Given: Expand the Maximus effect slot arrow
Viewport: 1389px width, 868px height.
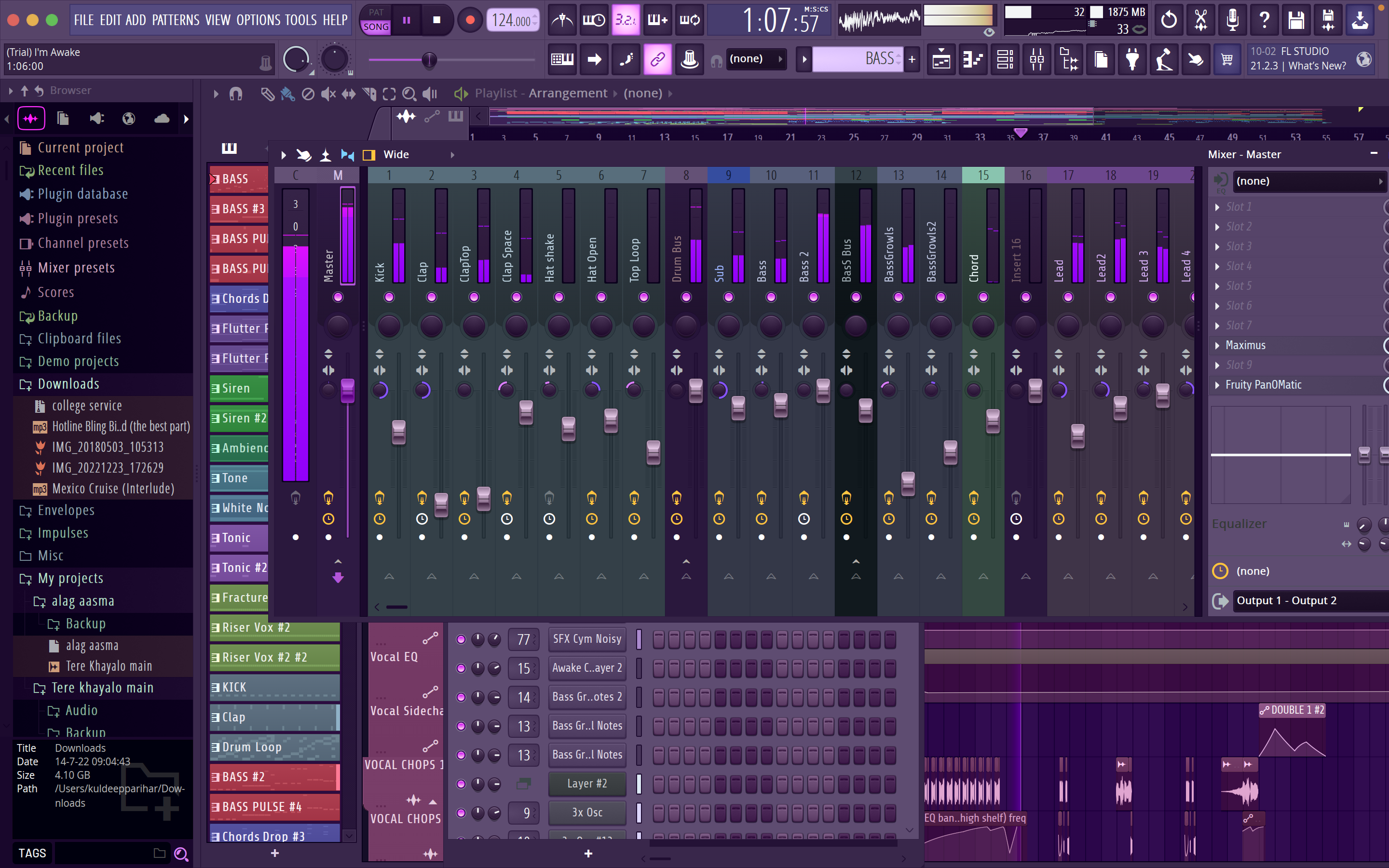Looking at the screenshot, I should (1217, 345).
